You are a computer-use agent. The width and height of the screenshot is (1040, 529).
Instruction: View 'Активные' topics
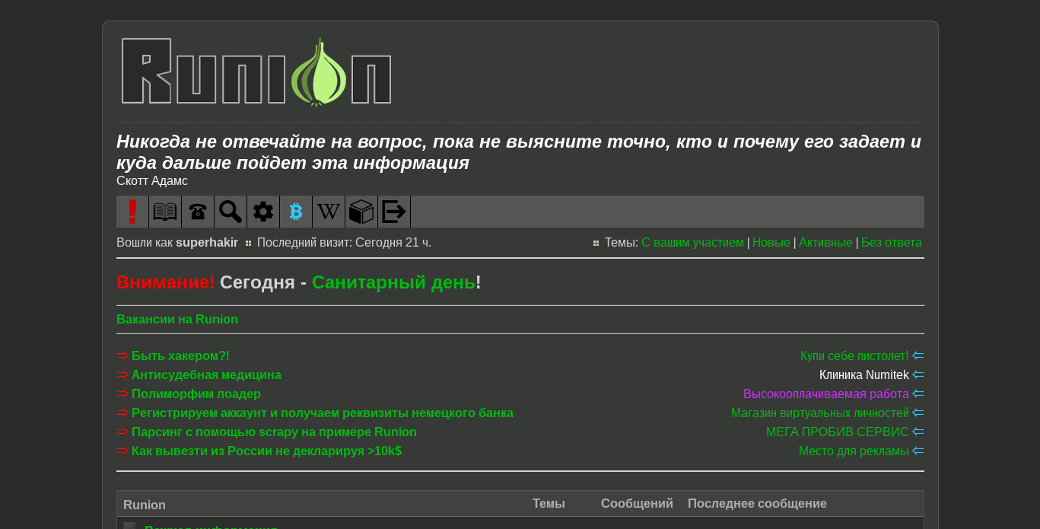click(x=825, y=243)
